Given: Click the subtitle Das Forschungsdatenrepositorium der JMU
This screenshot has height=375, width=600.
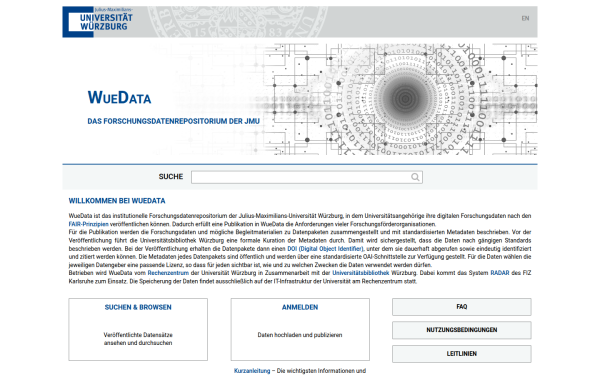Looking at the screenshot, I should click(173, 121).
